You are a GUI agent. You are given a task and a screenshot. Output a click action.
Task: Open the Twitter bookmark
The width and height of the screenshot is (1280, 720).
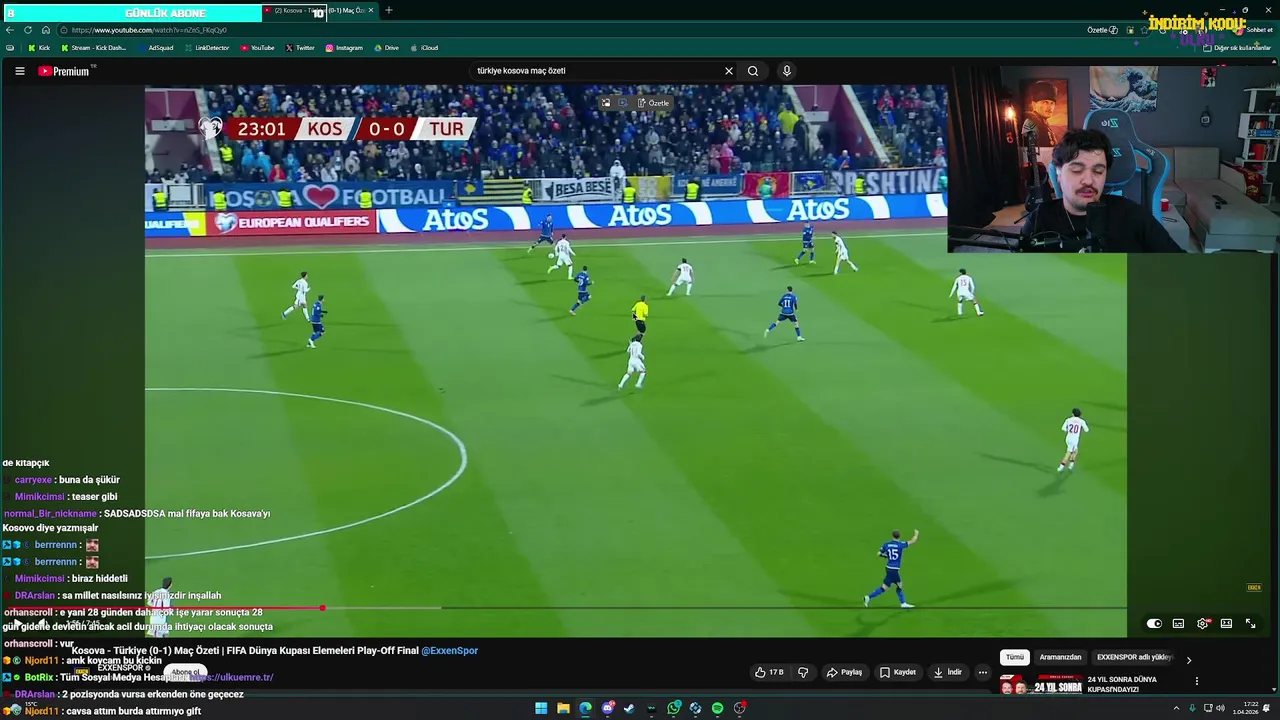[x=300, y=48]
